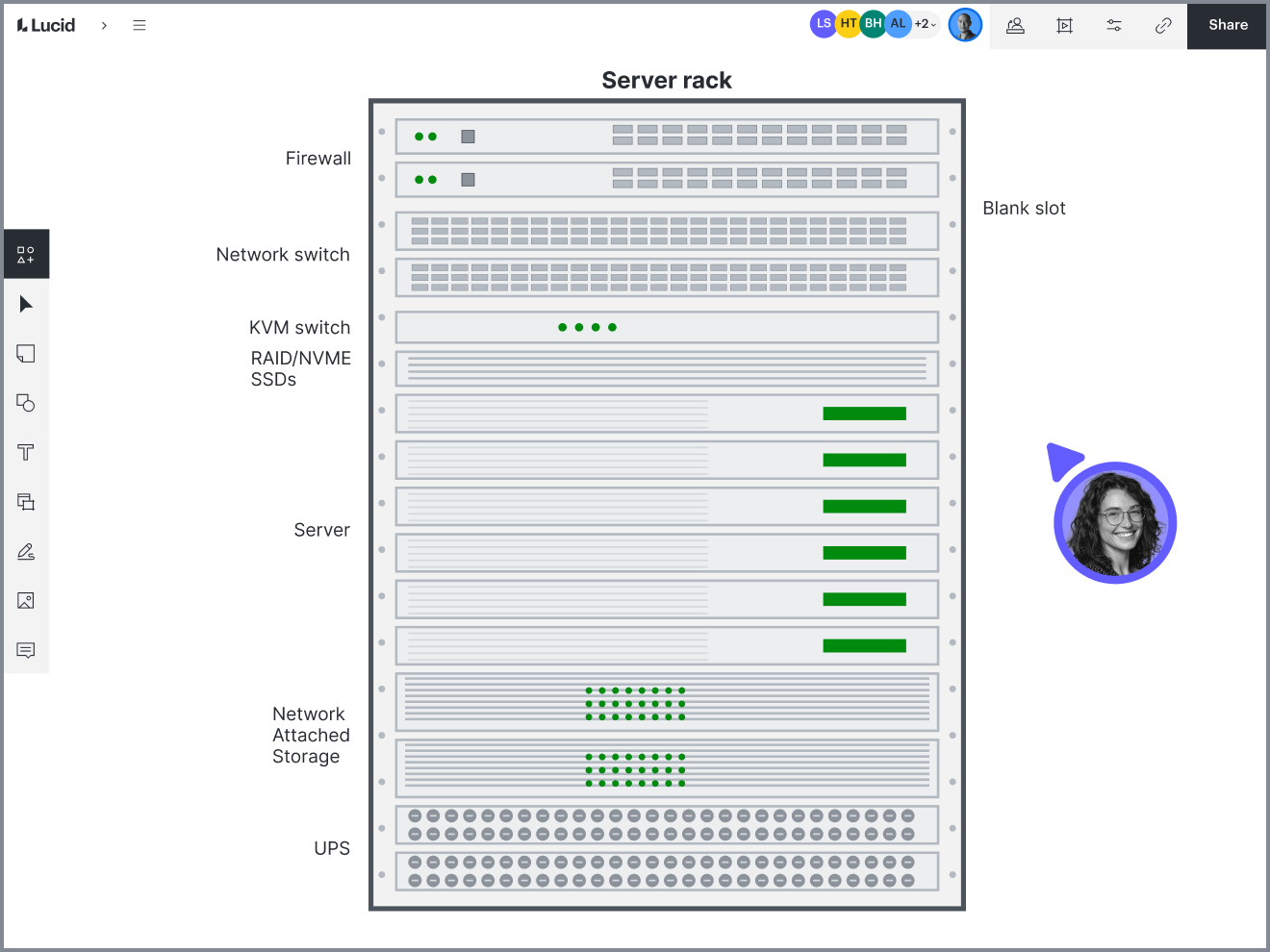
Task: Copy the share link
Action: pyautogui.click(x=1163, y=26)
